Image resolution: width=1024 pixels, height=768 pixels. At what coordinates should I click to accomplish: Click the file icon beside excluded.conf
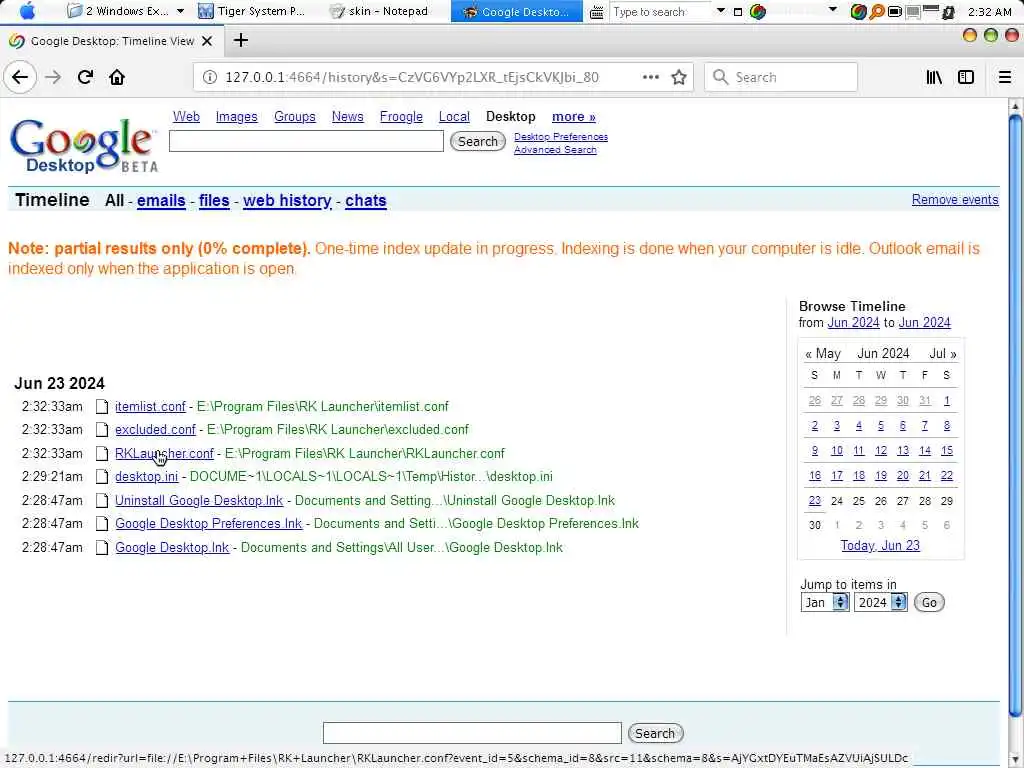point(102,430)
